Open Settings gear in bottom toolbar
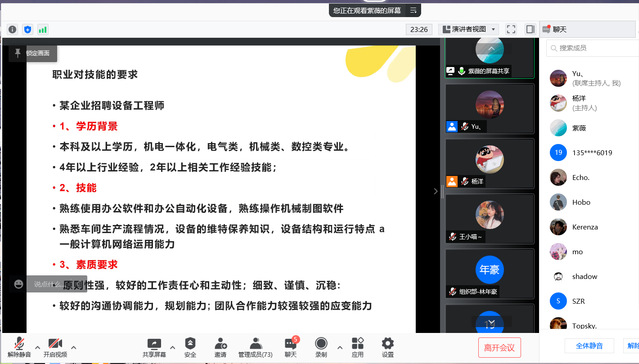This screenshot has height=364, width=639. [x=388, y=347]
